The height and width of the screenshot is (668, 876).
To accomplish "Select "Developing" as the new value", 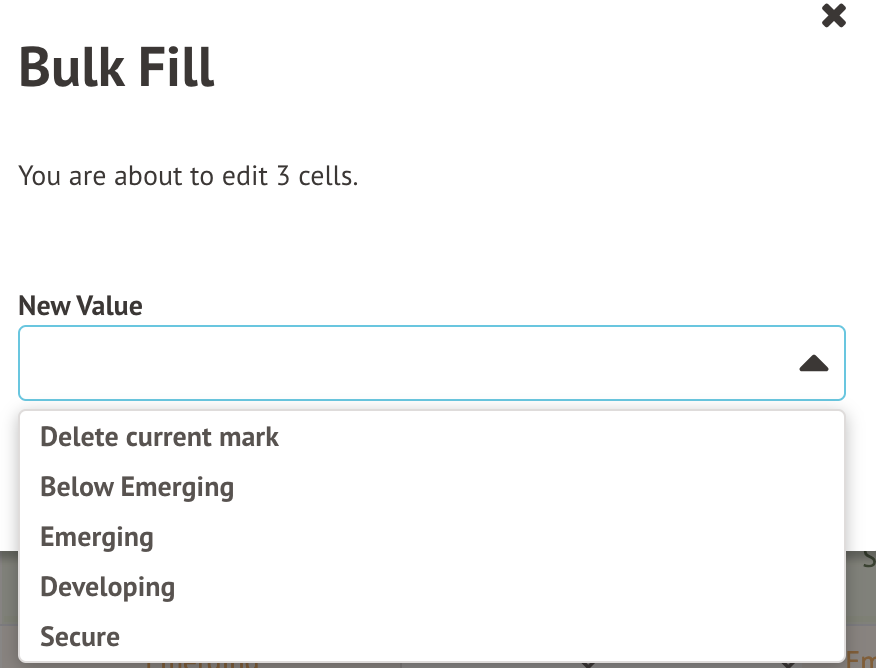I will [107, 587].
